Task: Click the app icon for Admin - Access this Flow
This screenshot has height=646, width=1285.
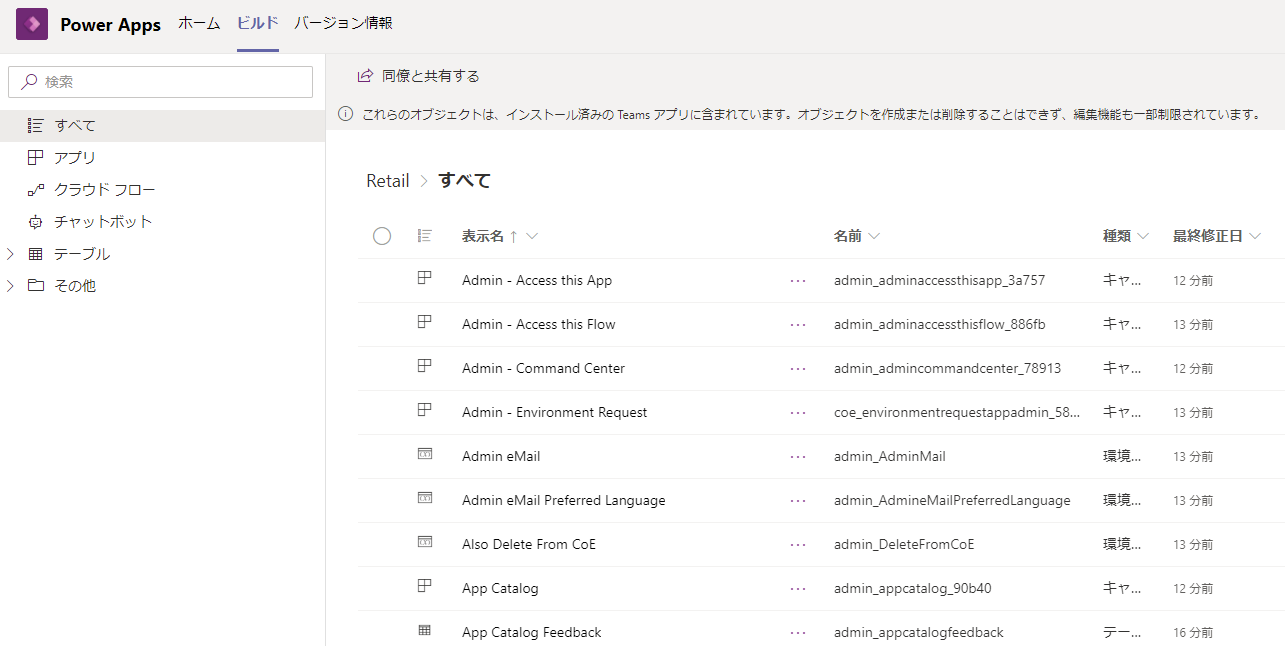Action: (424, 323)
